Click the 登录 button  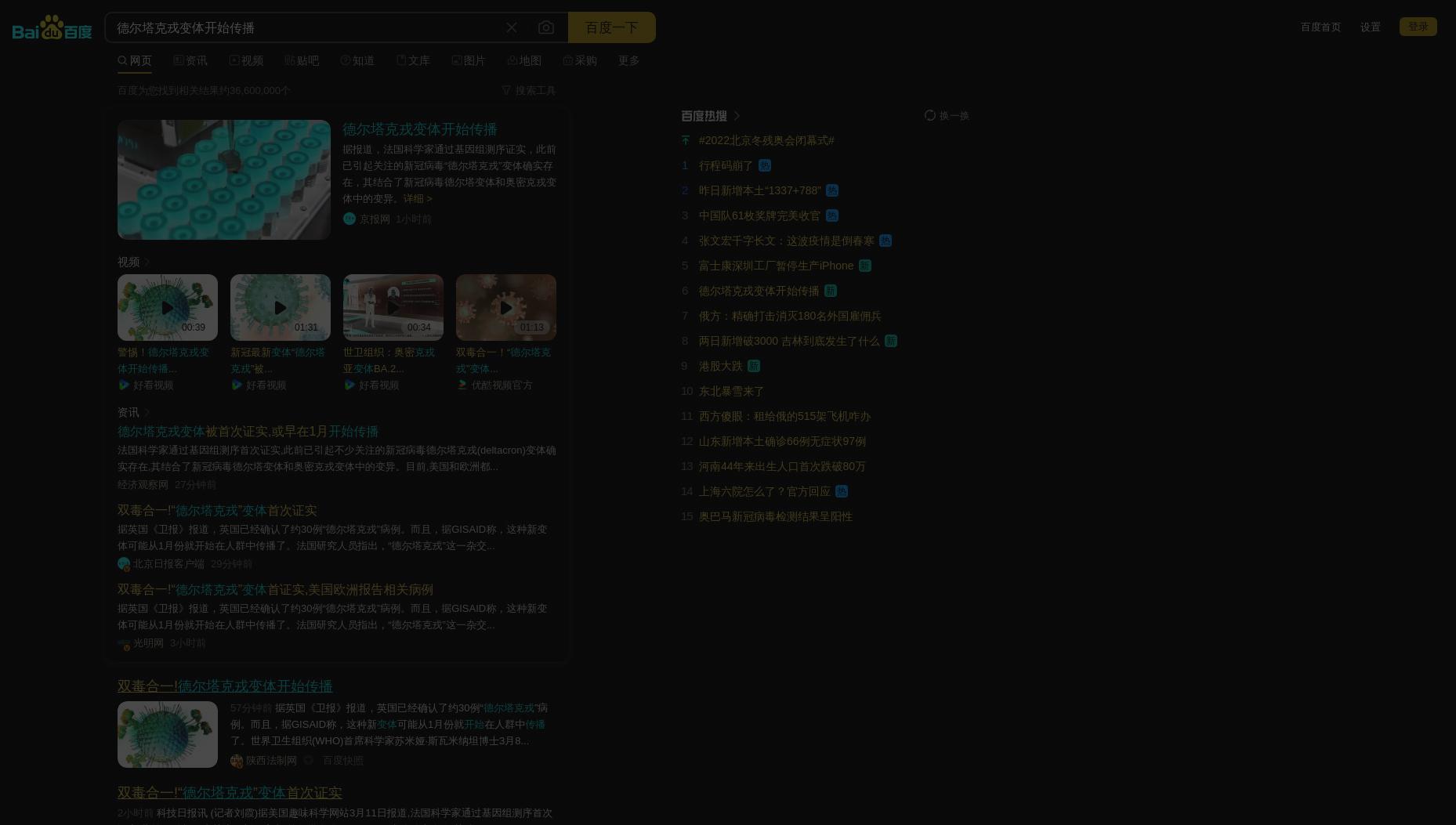click(1418, 27)
